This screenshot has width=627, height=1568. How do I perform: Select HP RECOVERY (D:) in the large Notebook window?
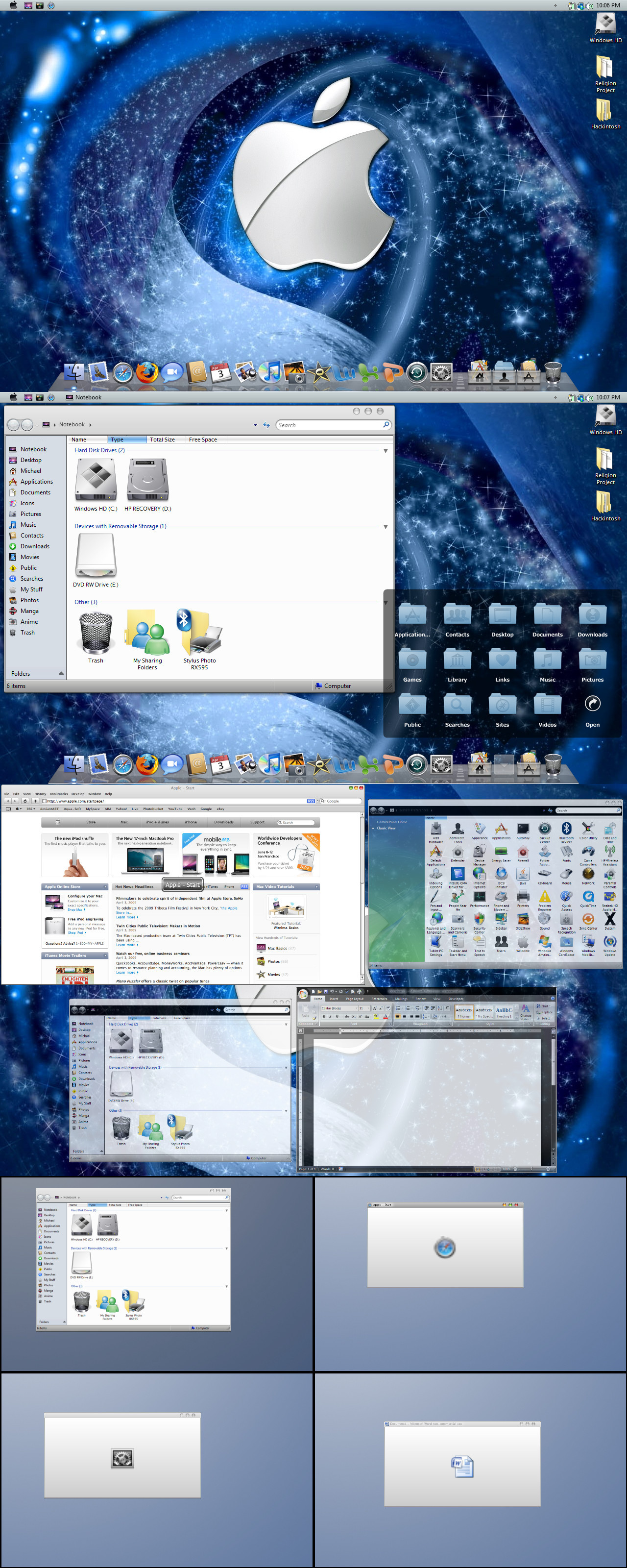coord(147,485)
